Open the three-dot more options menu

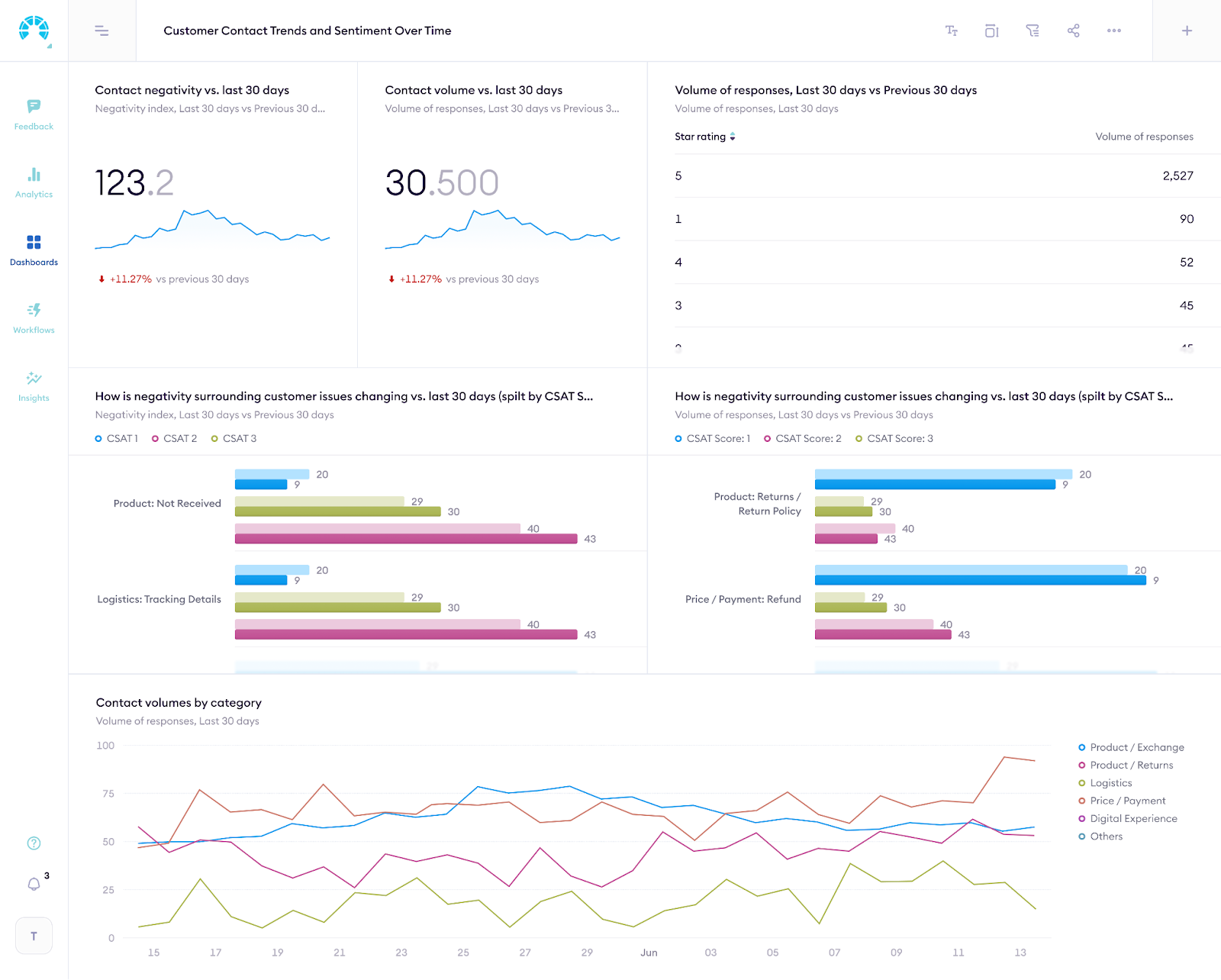point(1114,31)
